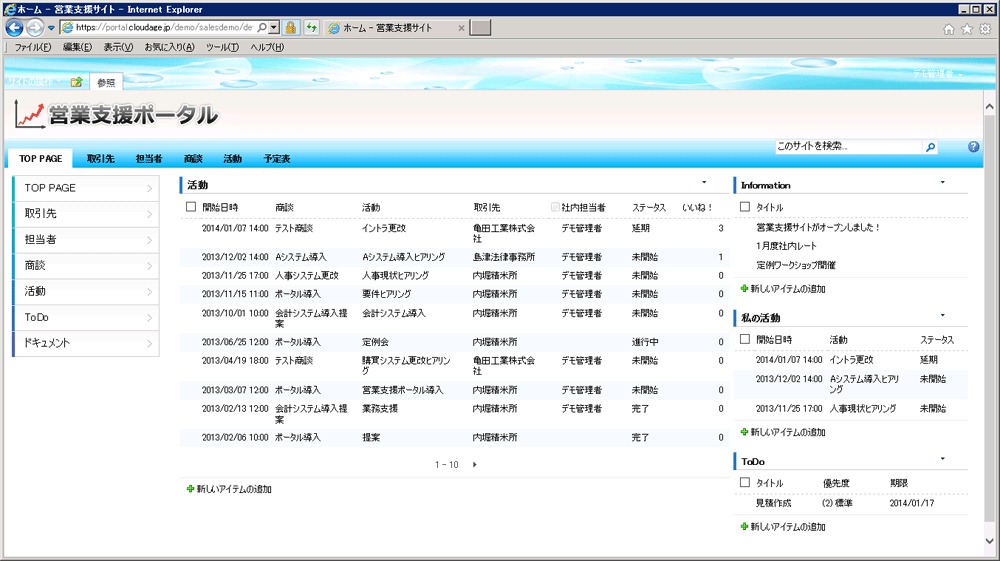Click the IE back arrow button
Image resolution: width=1000 pixels, height=561 pixels.
coord(15,28)
